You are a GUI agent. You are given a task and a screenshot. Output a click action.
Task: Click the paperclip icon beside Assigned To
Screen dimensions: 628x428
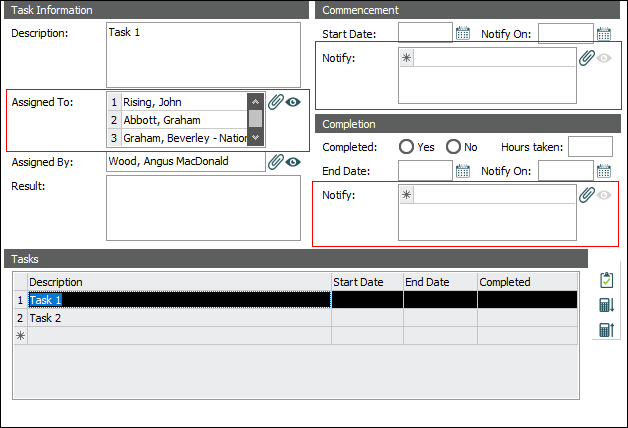276,102
